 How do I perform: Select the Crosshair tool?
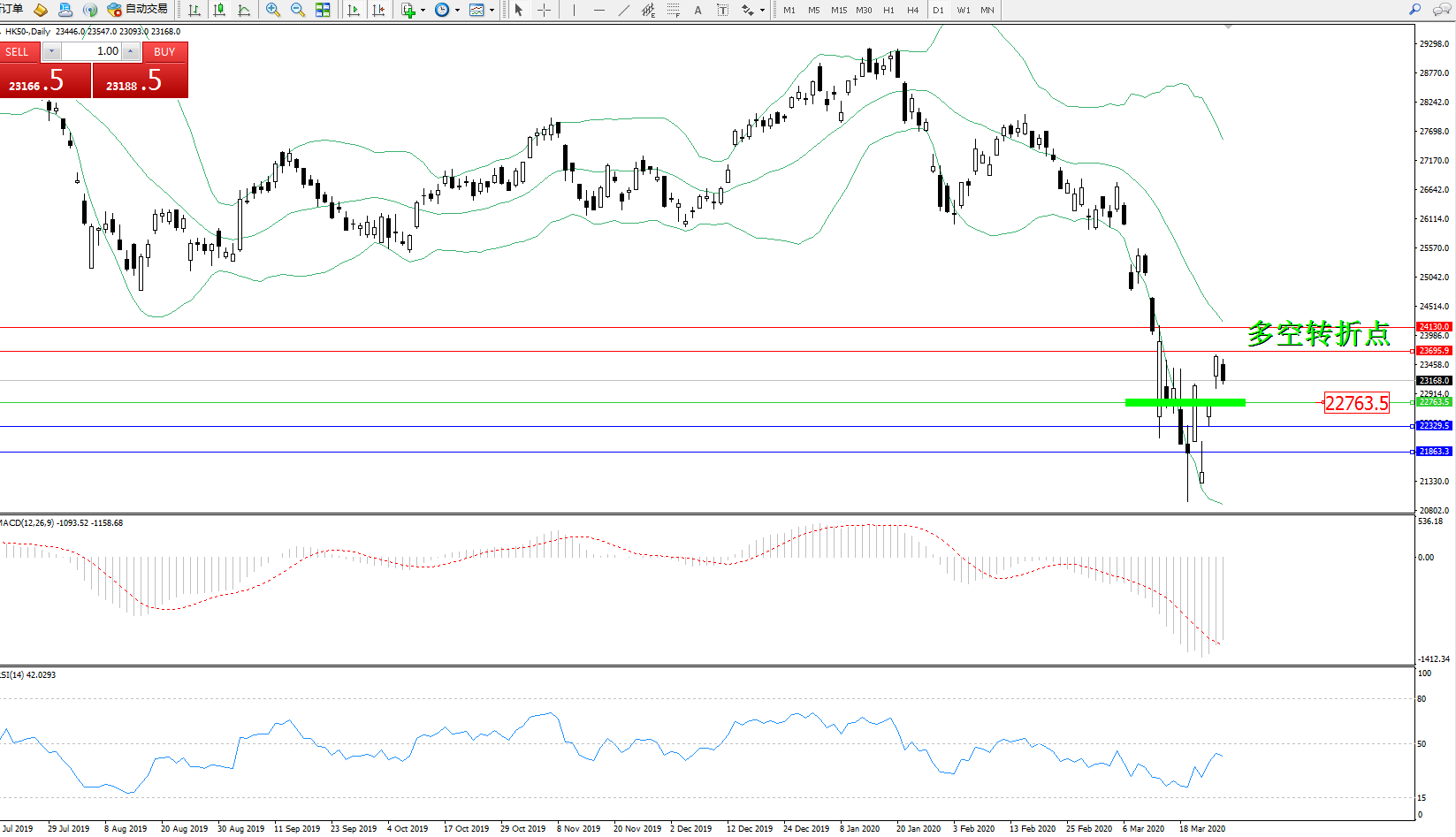[x=544, y=10]
